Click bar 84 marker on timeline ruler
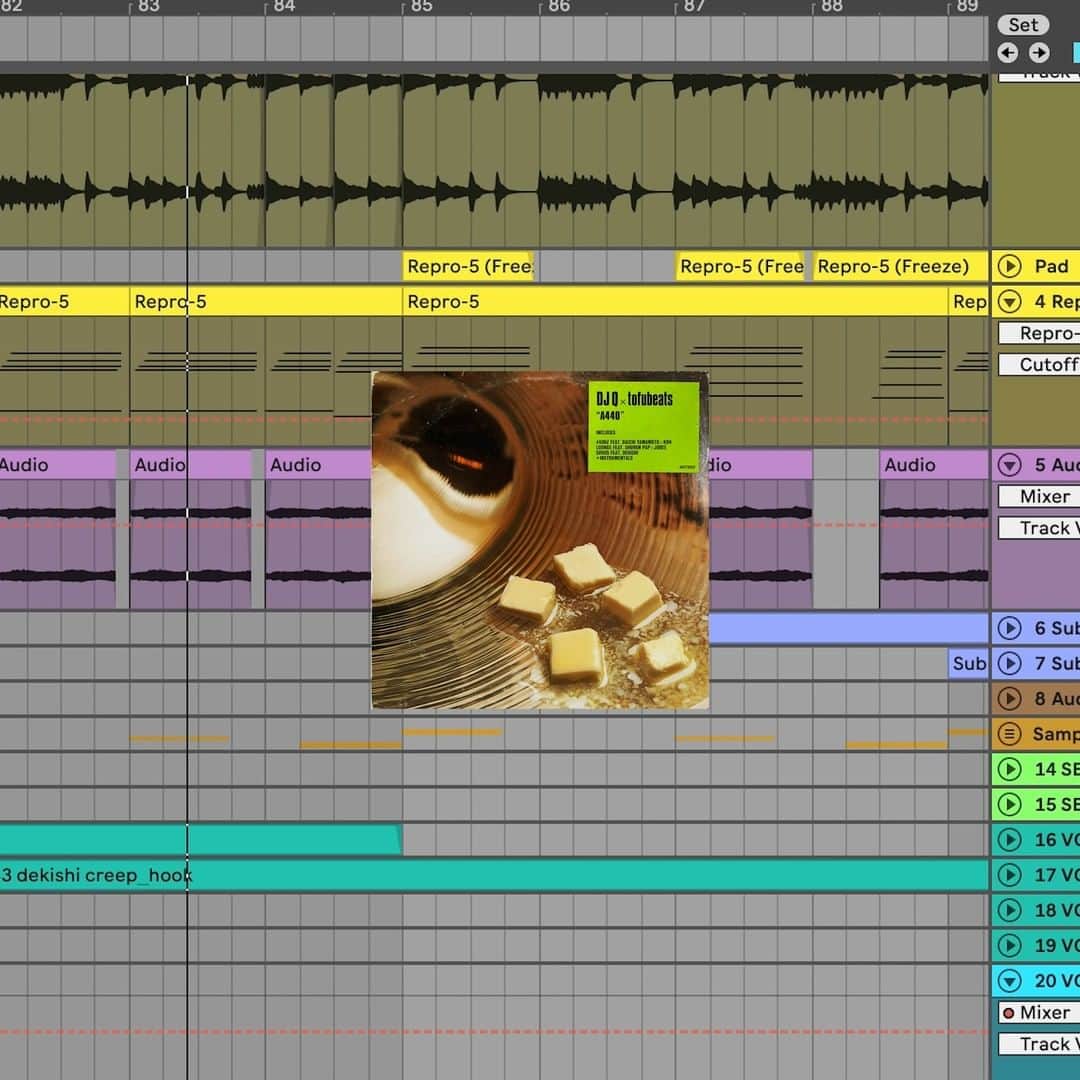Screen dimensions: 1080x1080 [x=284, y=7]
